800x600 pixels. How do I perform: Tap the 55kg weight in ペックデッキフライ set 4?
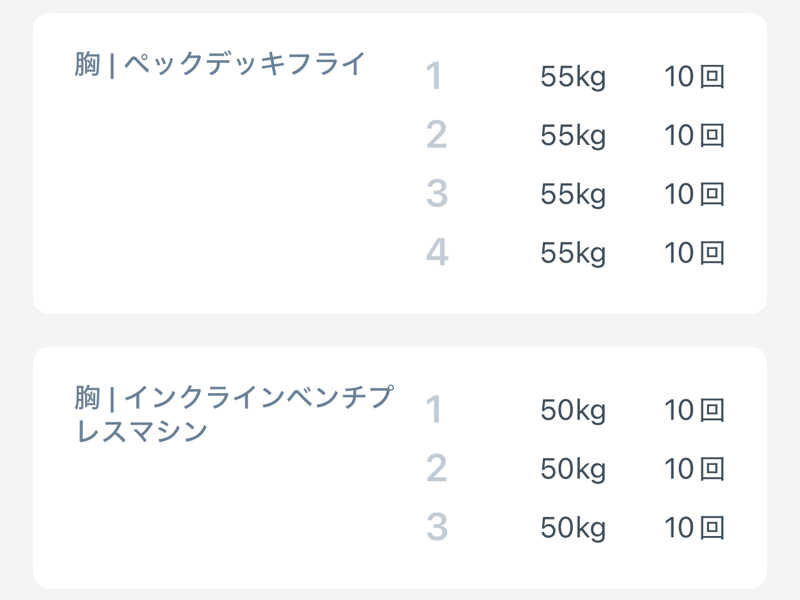(x=573, y=253)
